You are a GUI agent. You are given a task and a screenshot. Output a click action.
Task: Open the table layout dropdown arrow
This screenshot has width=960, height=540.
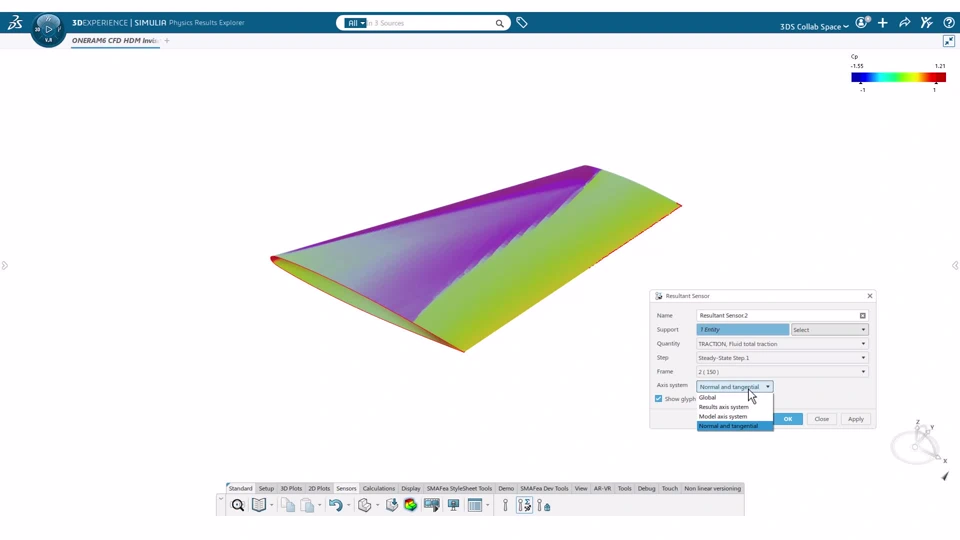coord(487,505)
